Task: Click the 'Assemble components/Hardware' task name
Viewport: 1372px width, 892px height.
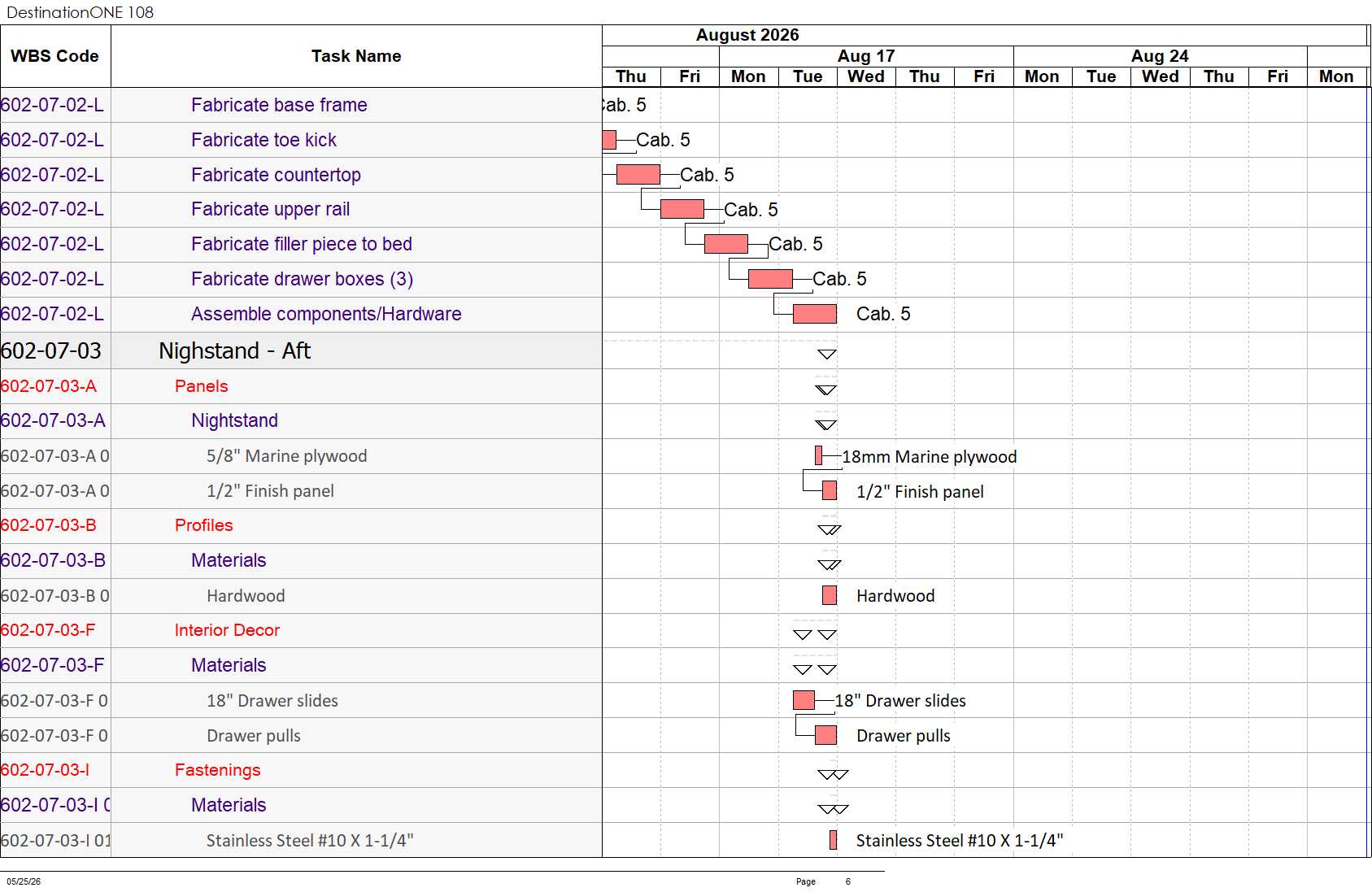Action: (326, 314)
